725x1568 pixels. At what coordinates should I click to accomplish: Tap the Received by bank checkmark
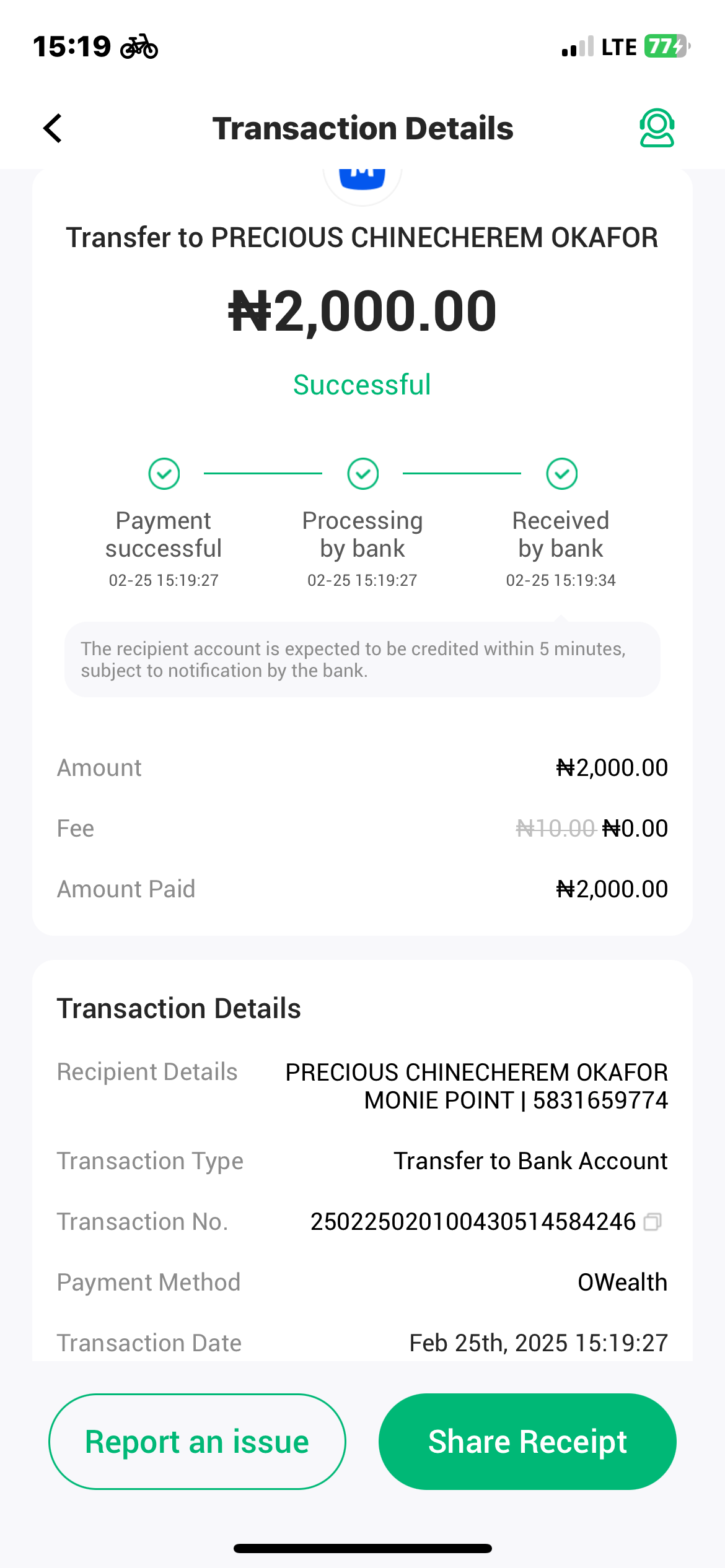562,474
